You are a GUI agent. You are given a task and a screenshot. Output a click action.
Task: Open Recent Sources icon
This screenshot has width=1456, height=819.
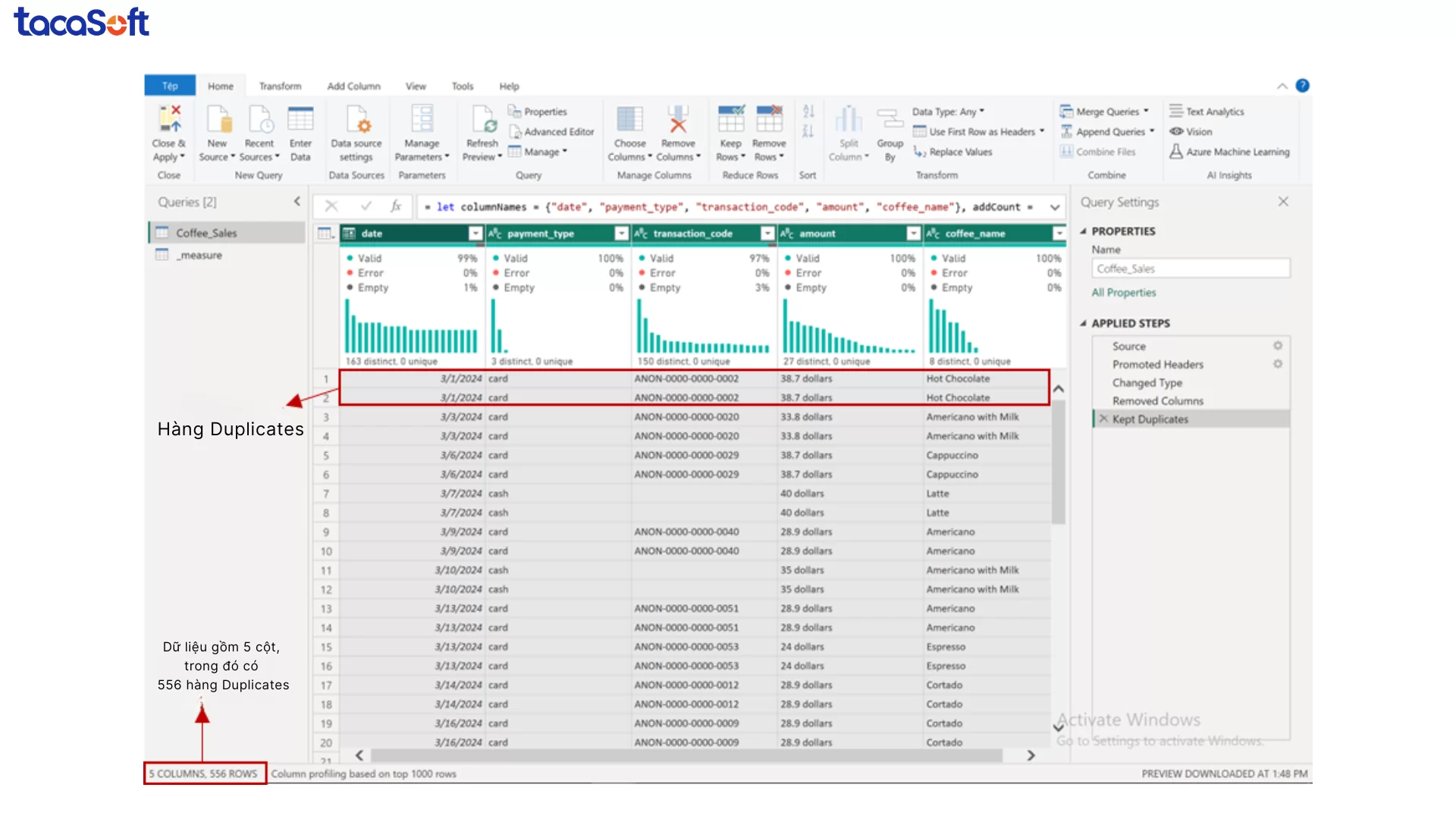click(260, 119)
